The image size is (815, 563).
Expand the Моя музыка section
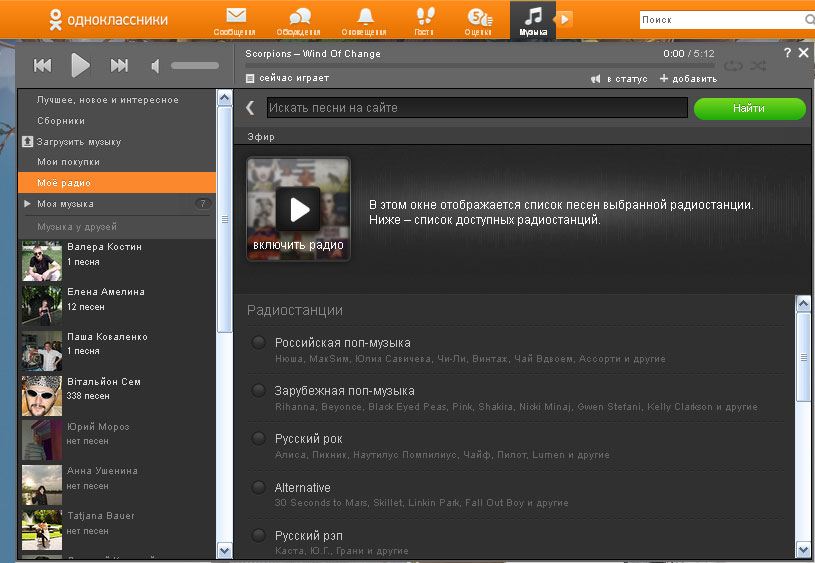pyautogui.click(x=28, y=204)
